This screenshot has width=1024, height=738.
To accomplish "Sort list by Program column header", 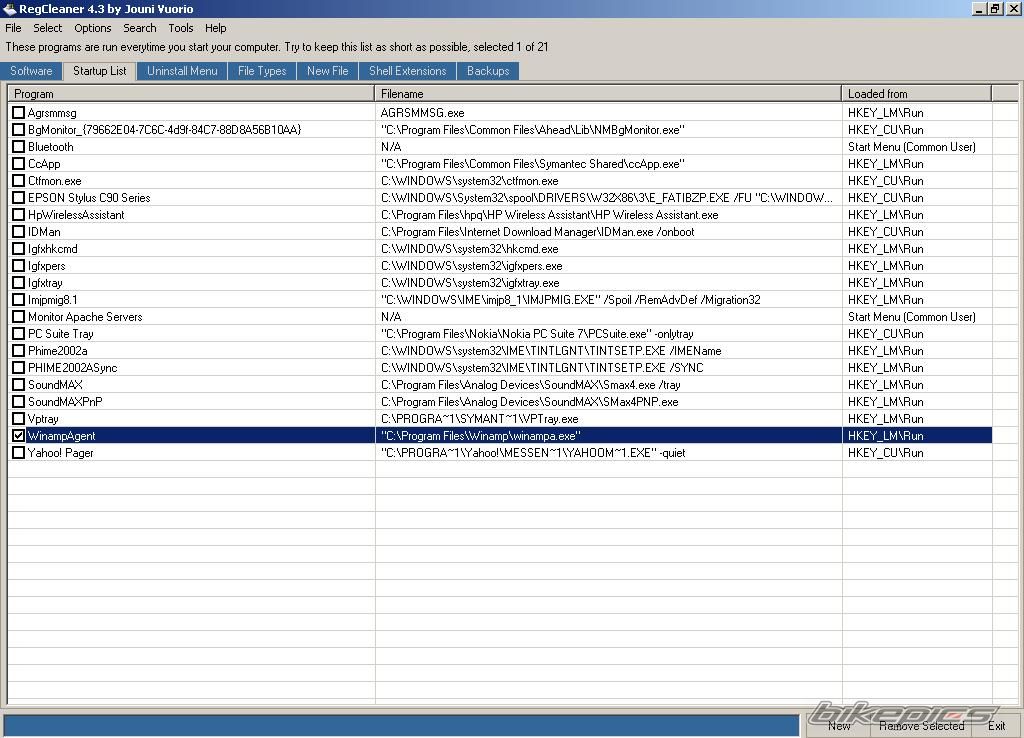I will point(191,93).
